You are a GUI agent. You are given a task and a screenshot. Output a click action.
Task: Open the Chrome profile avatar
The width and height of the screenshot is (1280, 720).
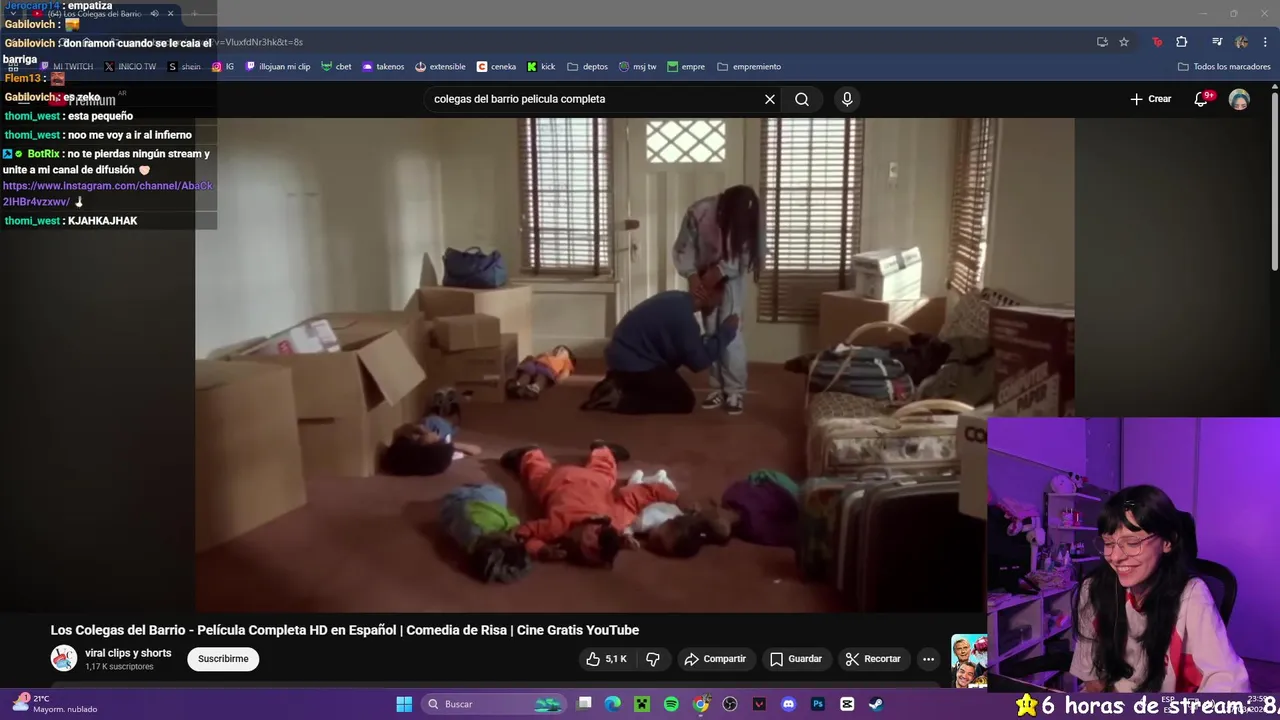pyautogui.click(x=1241, y=42)
